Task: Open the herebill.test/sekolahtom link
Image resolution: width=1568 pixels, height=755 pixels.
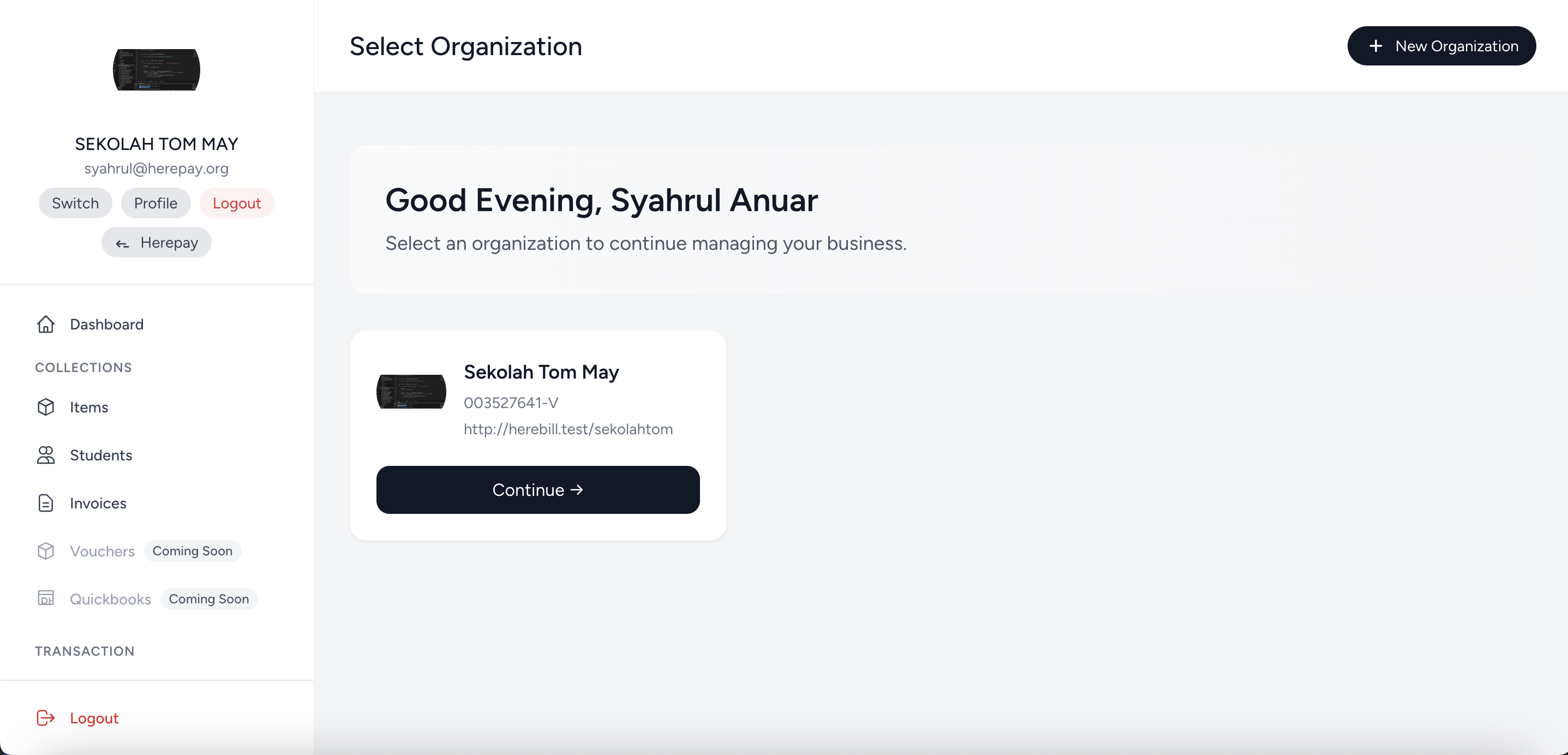Action: (568, 429)
